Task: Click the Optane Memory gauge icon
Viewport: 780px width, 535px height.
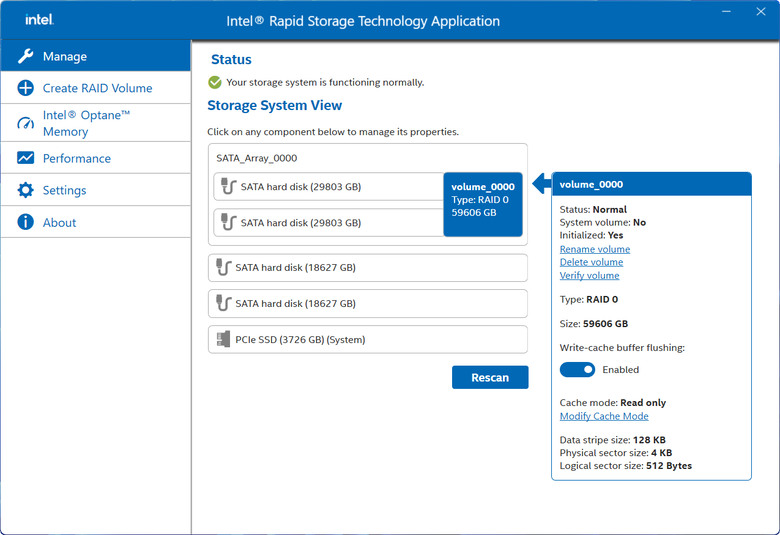Action: point(25,123)
